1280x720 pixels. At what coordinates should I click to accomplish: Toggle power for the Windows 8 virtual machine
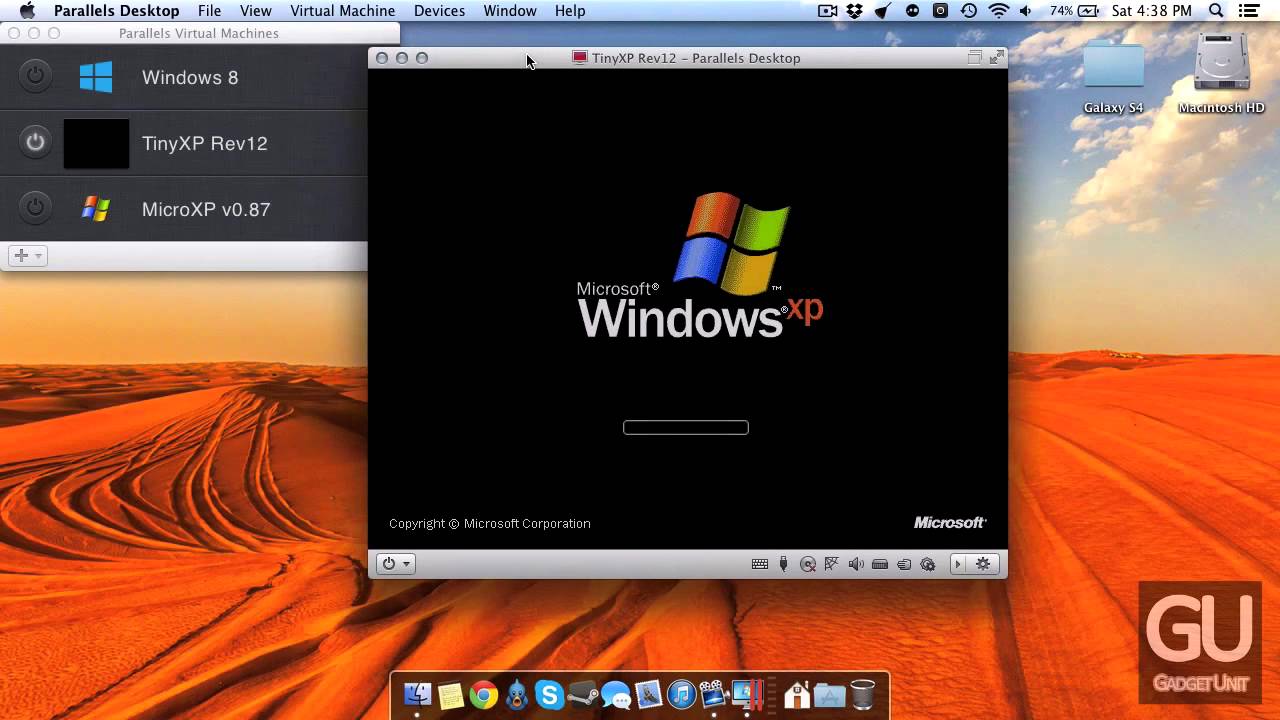point(35,76)
